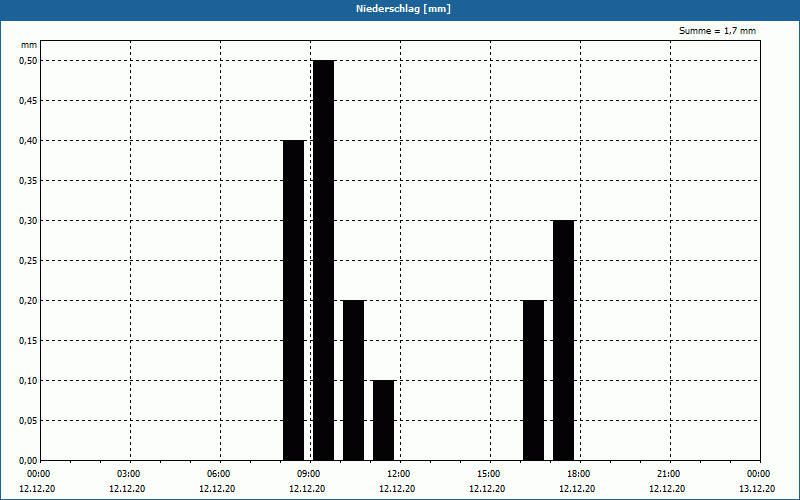Click the 0,05 y-axis value
The width and height of the screenshot is (800, 500).
28,421
